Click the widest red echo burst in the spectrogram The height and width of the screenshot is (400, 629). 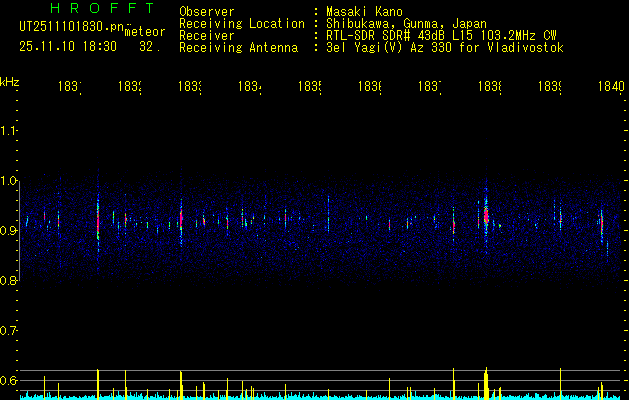coord(486,215)
